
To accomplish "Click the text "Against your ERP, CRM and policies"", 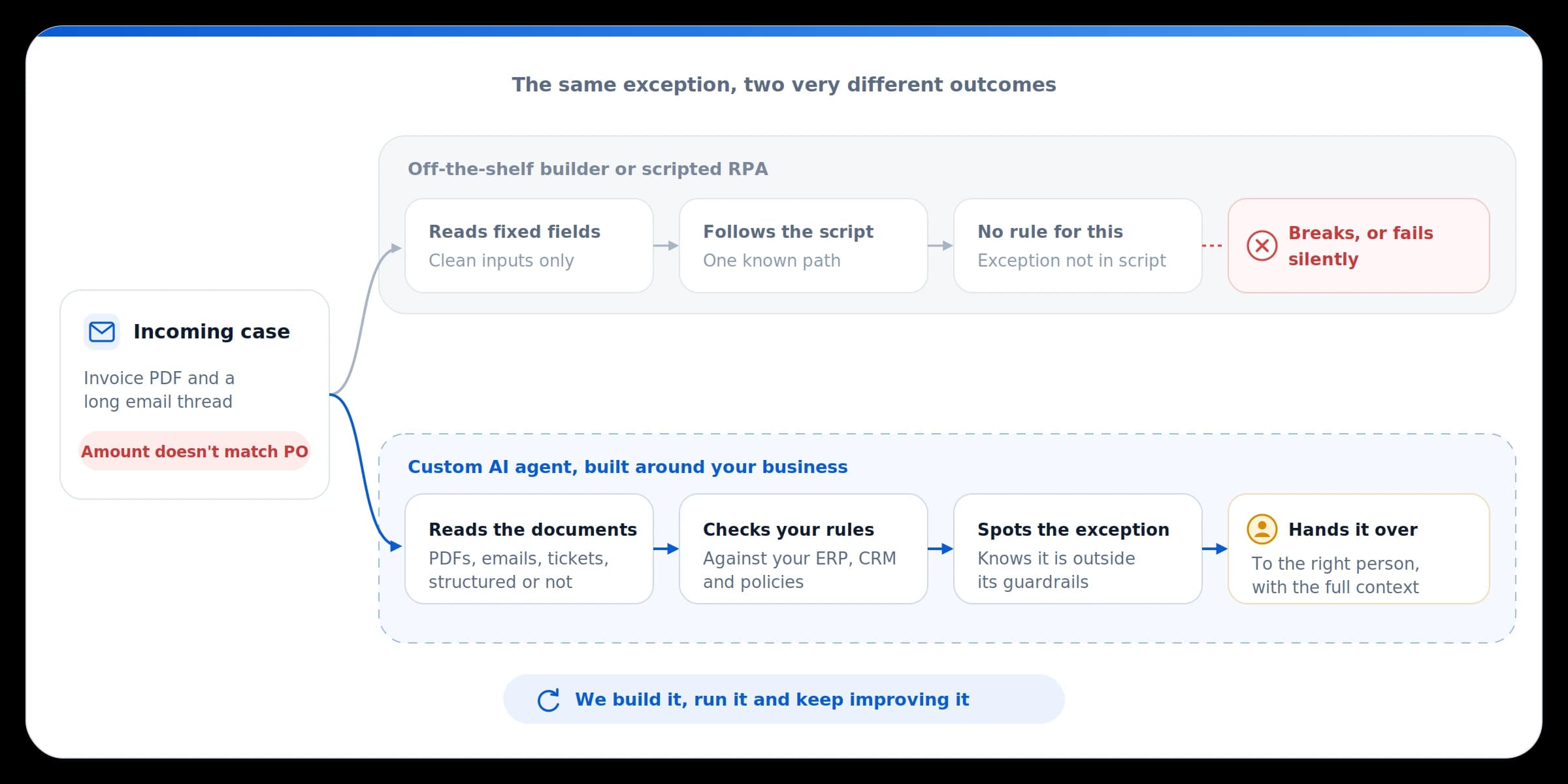I will pyautogui.click(x=800, y=570).
